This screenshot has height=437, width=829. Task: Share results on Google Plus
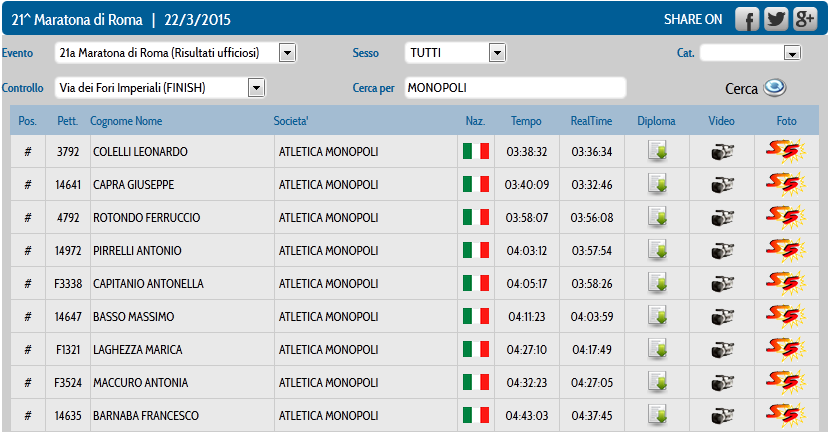[804, 20]
